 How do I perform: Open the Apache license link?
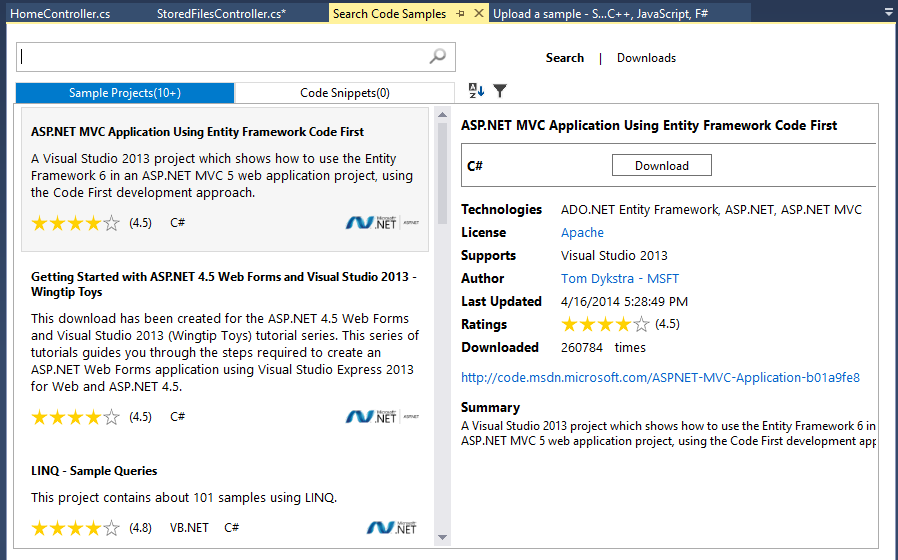(582, 232)
